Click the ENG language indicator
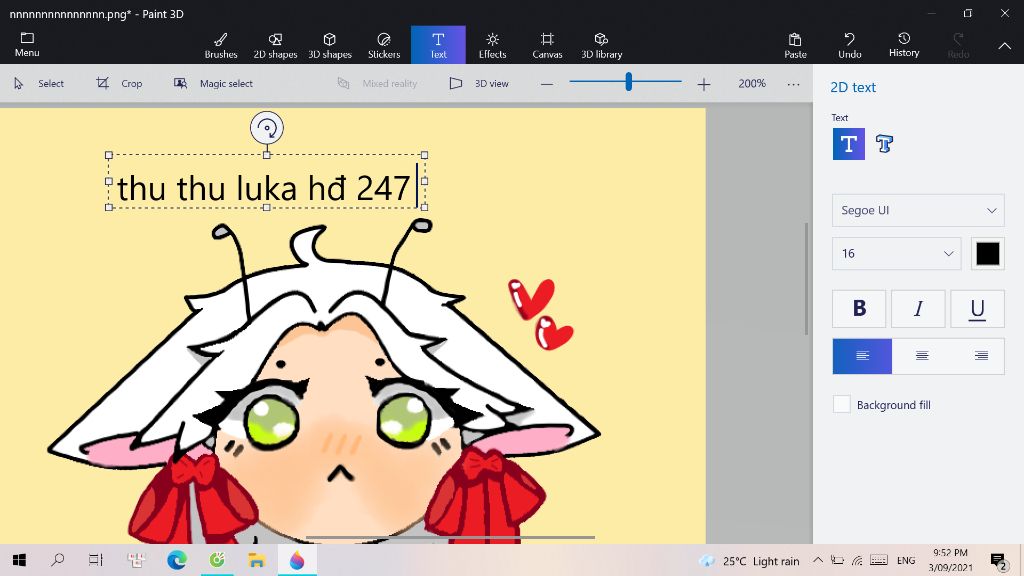 (x=906, y=560)
